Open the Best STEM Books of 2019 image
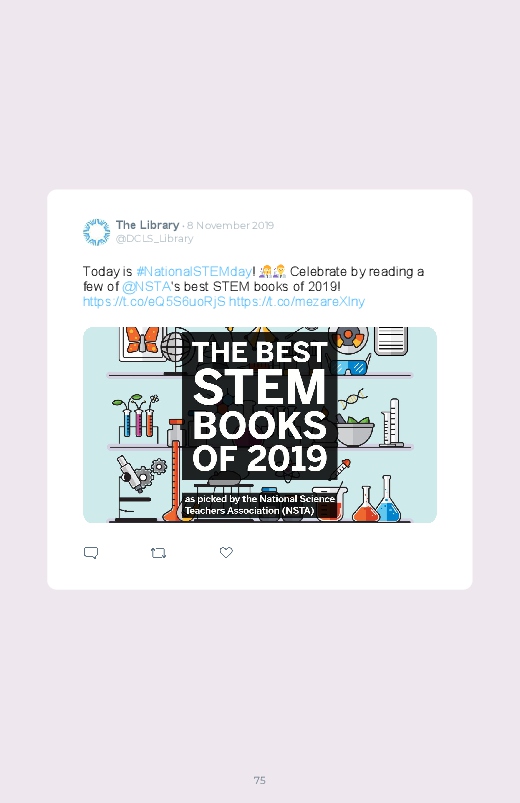This screenshot has height=803, width=520. pyautogui.click(x=260, y=425)
